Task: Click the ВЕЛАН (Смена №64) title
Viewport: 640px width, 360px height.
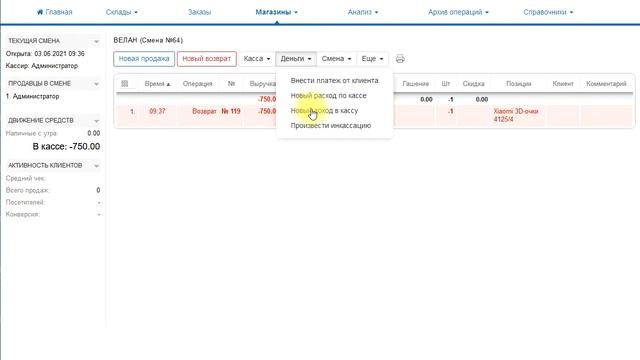Action: (x=148, y=40)
